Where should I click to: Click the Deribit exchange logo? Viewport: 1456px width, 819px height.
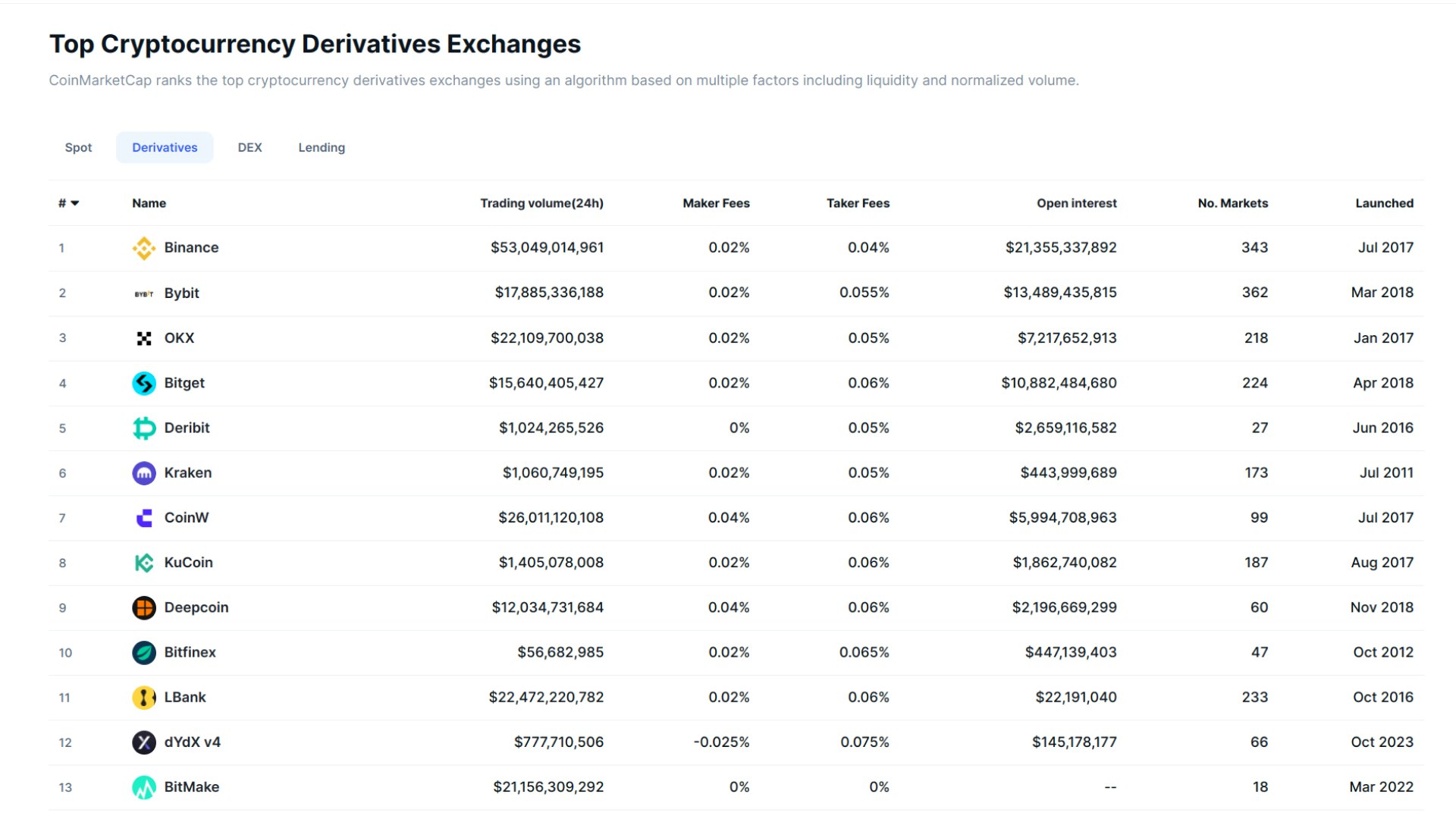pyautogui.click(x=143, y=428)
